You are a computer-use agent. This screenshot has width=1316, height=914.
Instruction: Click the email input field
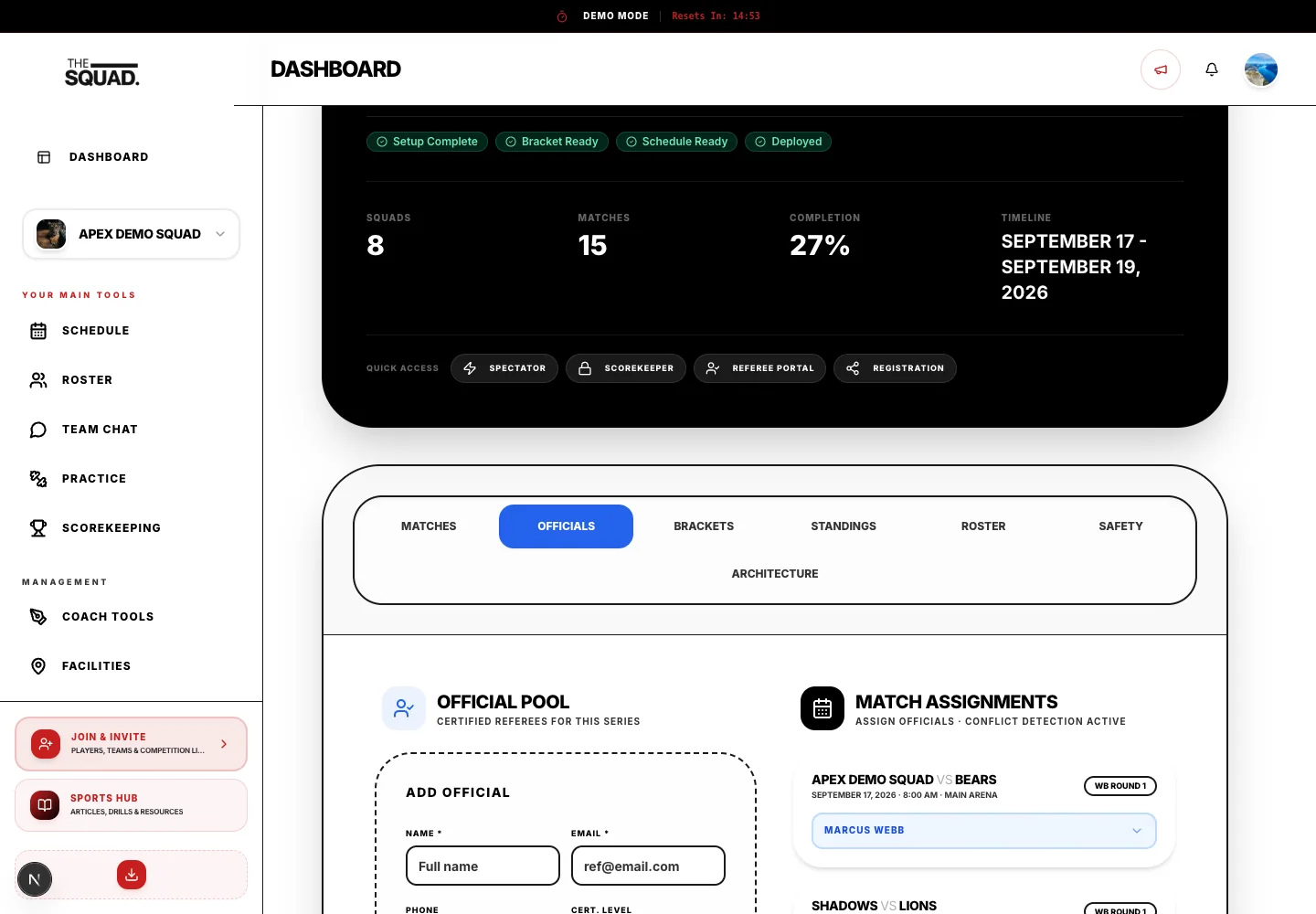pyautogui.click(x=648, y=866)
